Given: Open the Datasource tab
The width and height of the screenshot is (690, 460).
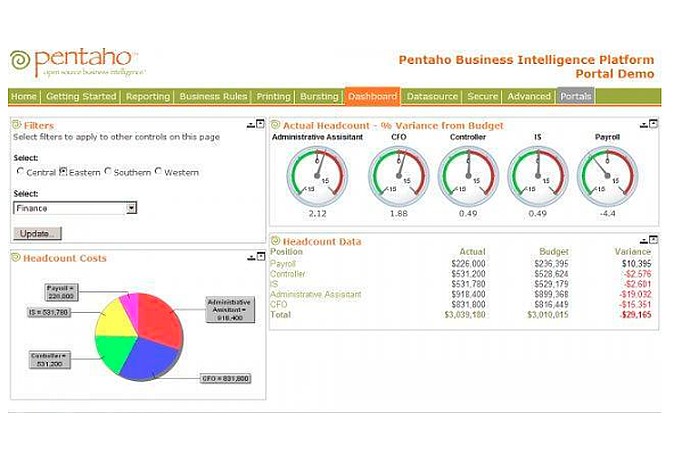Looking at the screenshot, I should click(432, 96).
